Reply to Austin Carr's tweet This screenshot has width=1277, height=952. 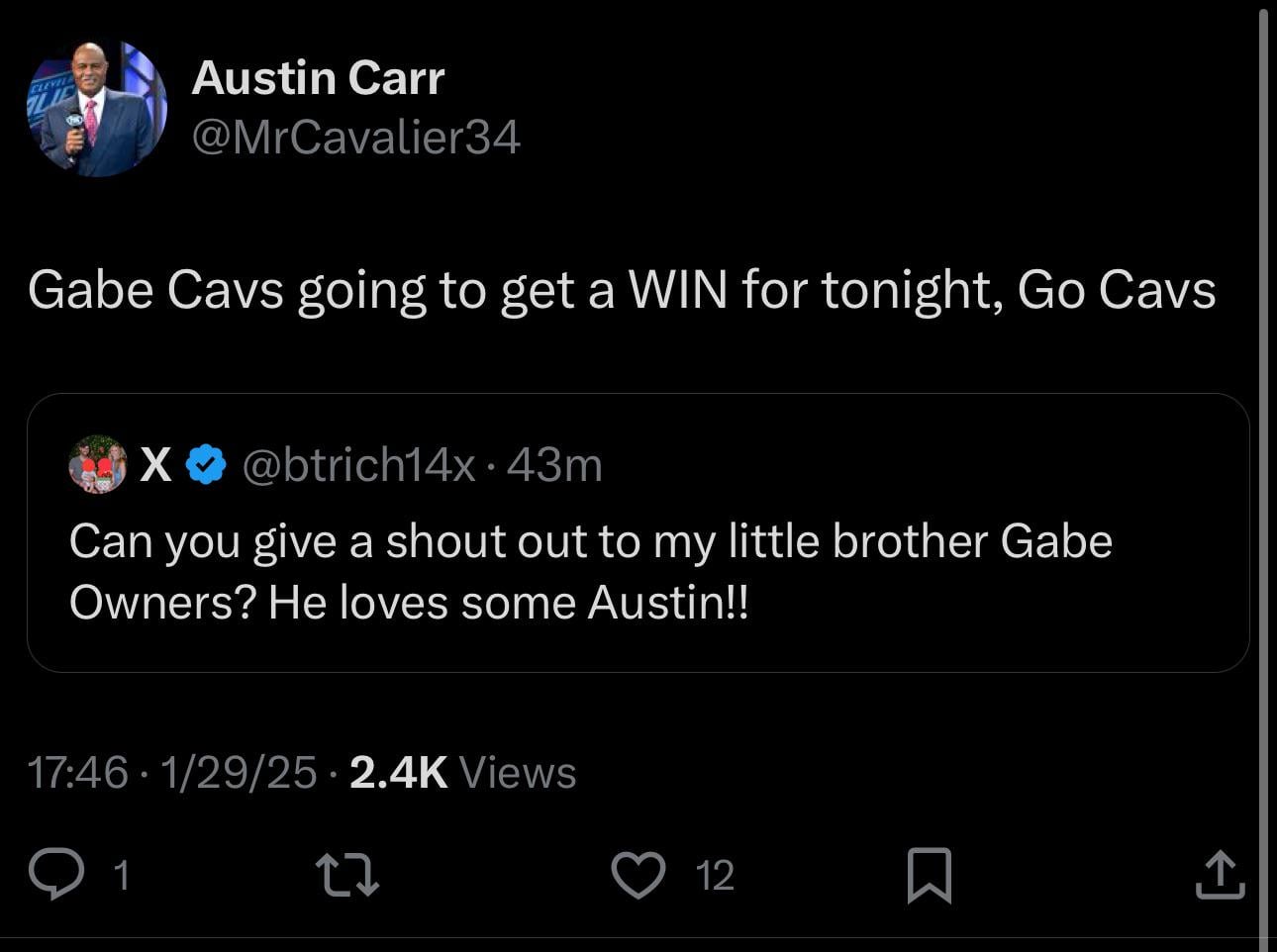pyautogui.click(x=59, y=874)
